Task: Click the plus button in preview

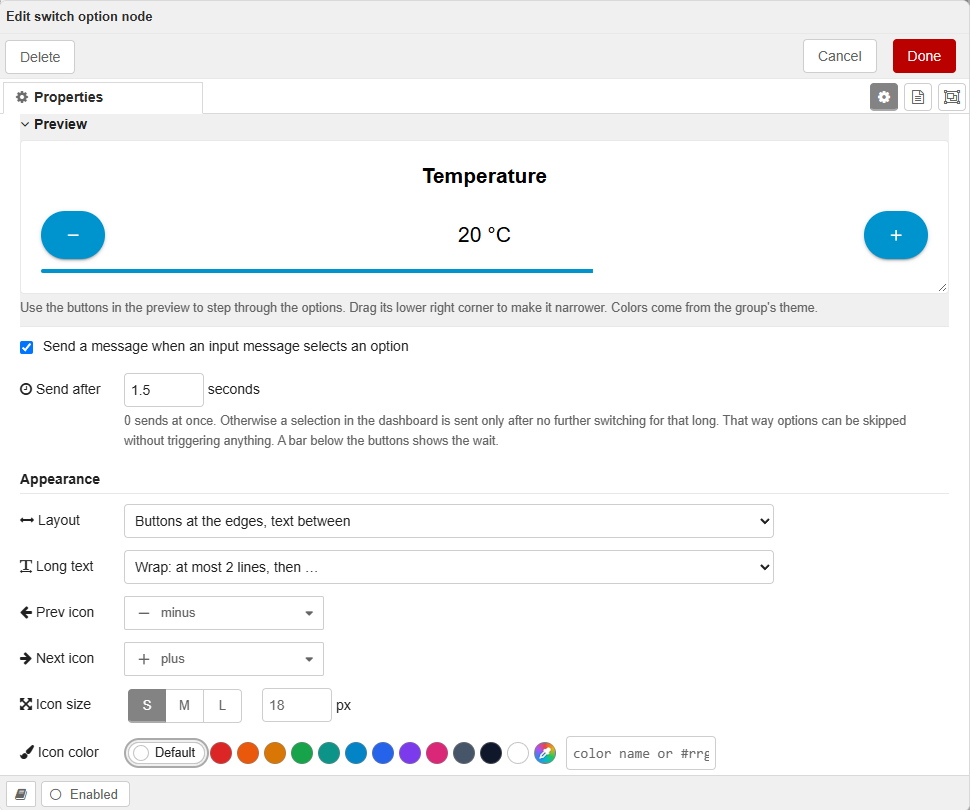Action: tap(895, 235)
